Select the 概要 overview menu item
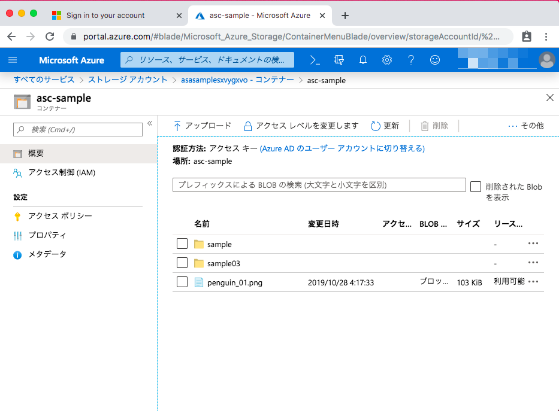Screen dimensions: 559x411 pyautogui.click(x=78, y=154)
